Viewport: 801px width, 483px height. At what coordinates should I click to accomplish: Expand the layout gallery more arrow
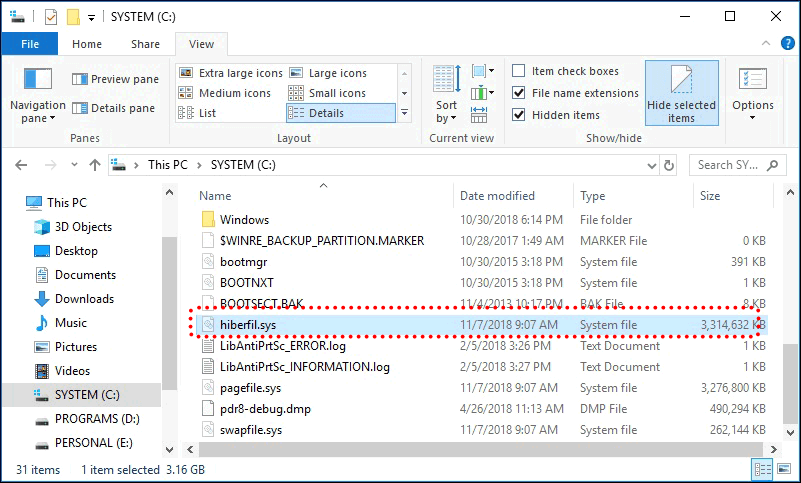pyautogui.click(x=404, y=113)
